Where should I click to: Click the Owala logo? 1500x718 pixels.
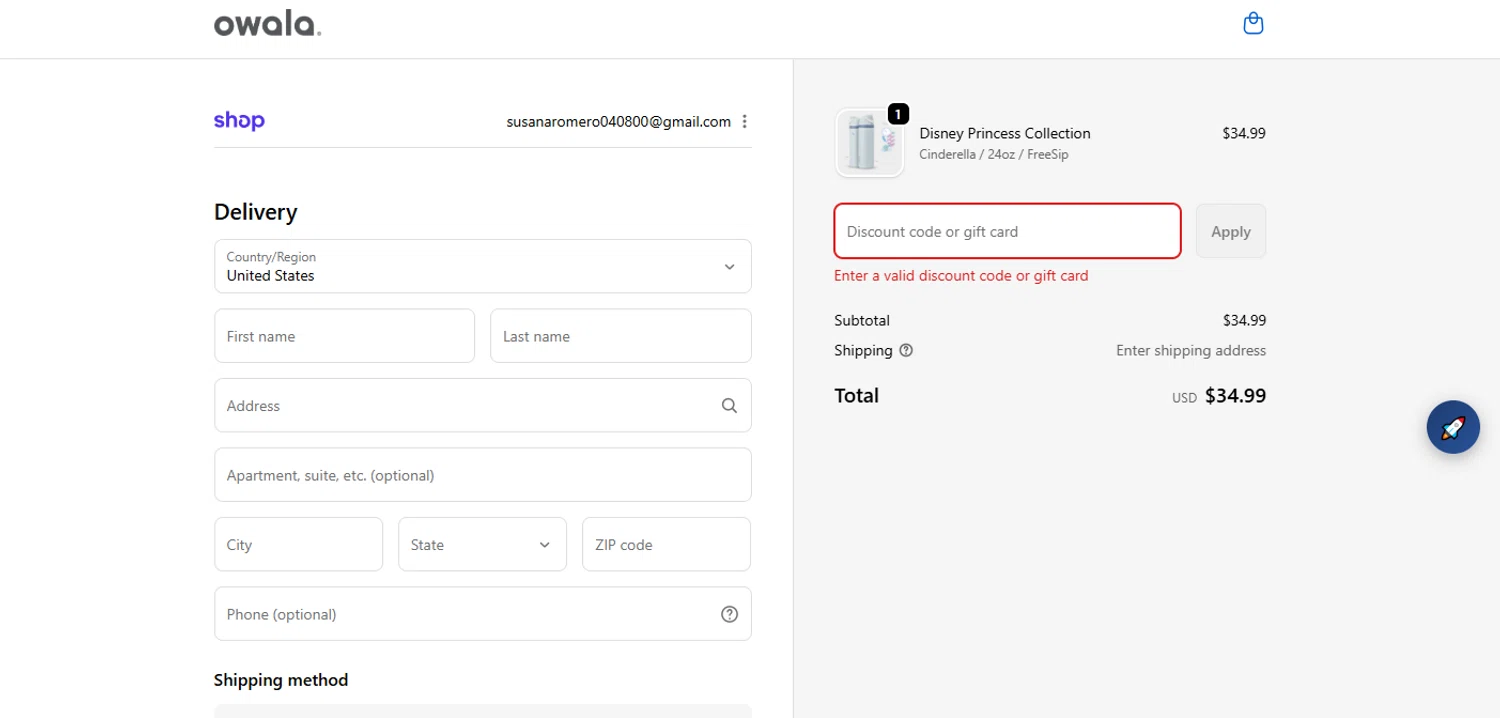point(267,24)
